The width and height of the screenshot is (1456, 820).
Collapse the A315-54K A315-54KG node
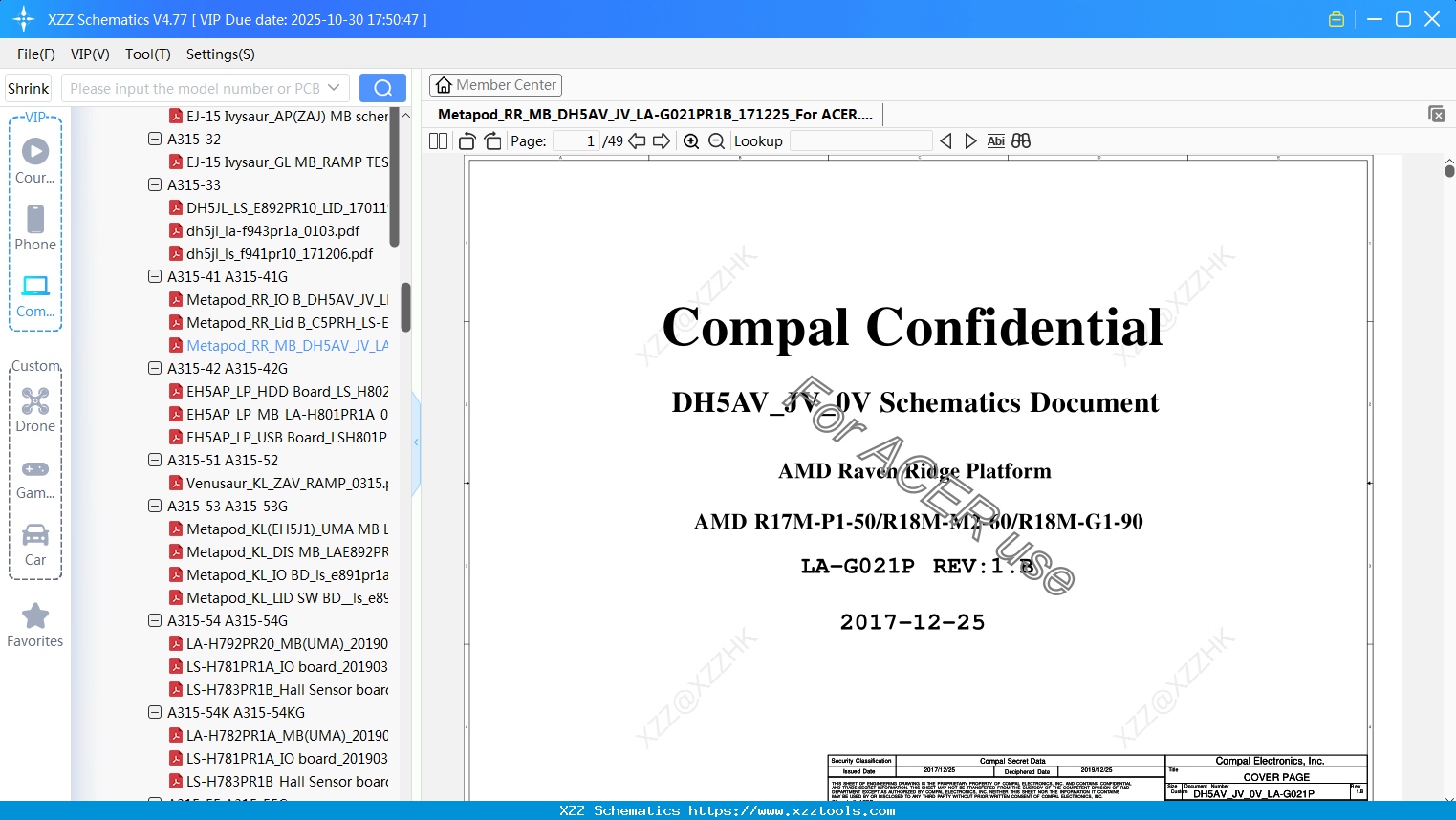click(x=155, y=712)
